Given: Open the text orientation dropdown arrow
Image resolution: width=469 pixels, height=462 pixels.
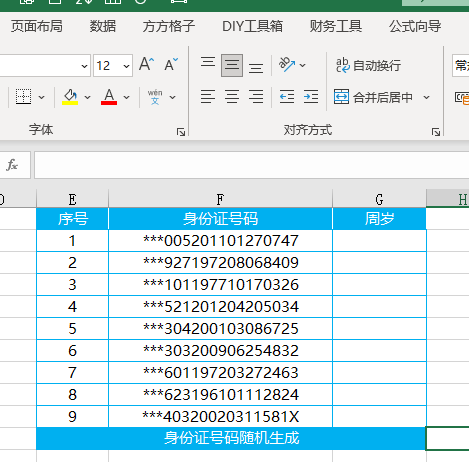Looking at the screenshot, I should (x=303, y=65).
